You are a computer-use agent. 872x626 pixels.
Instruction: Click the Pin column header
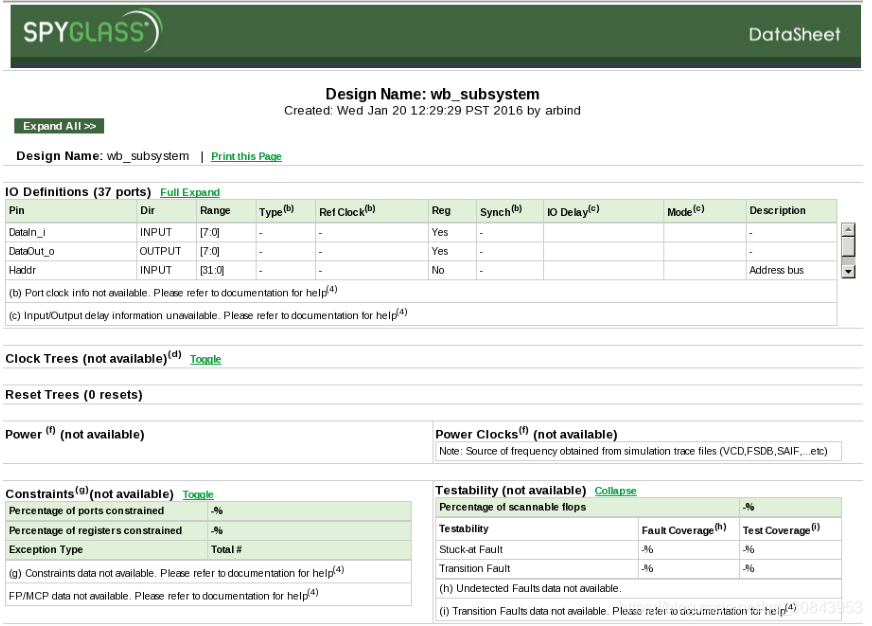pos(71,211)
